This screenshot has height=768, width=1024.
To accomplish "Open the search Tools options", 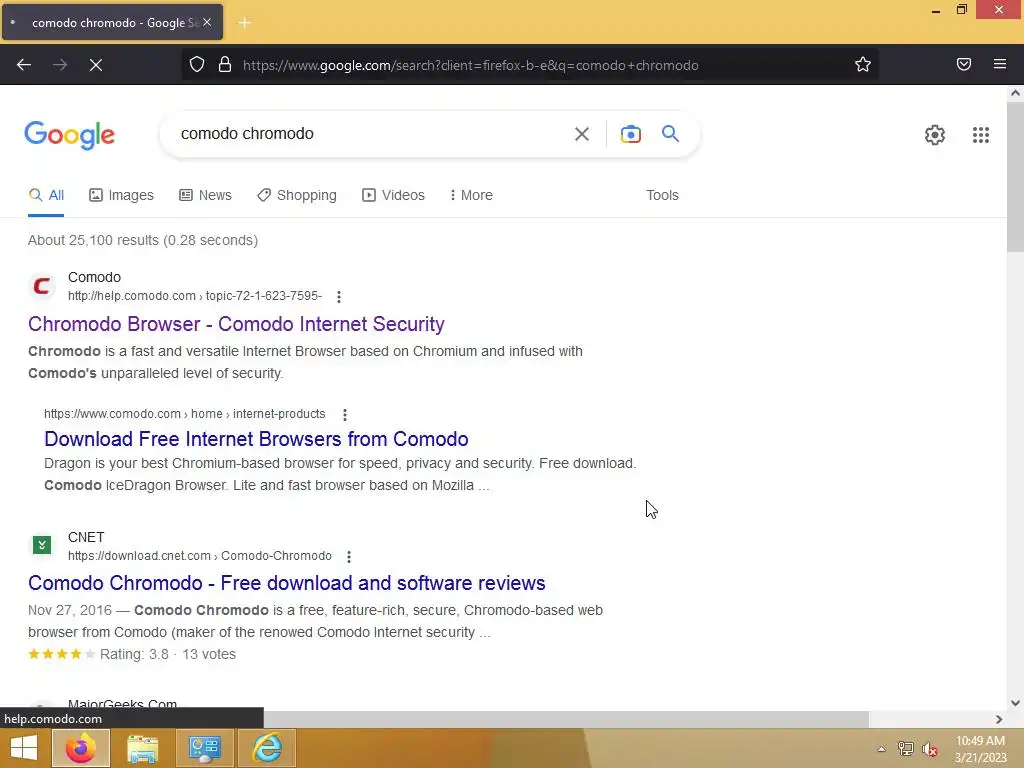I will click(662, 195).
